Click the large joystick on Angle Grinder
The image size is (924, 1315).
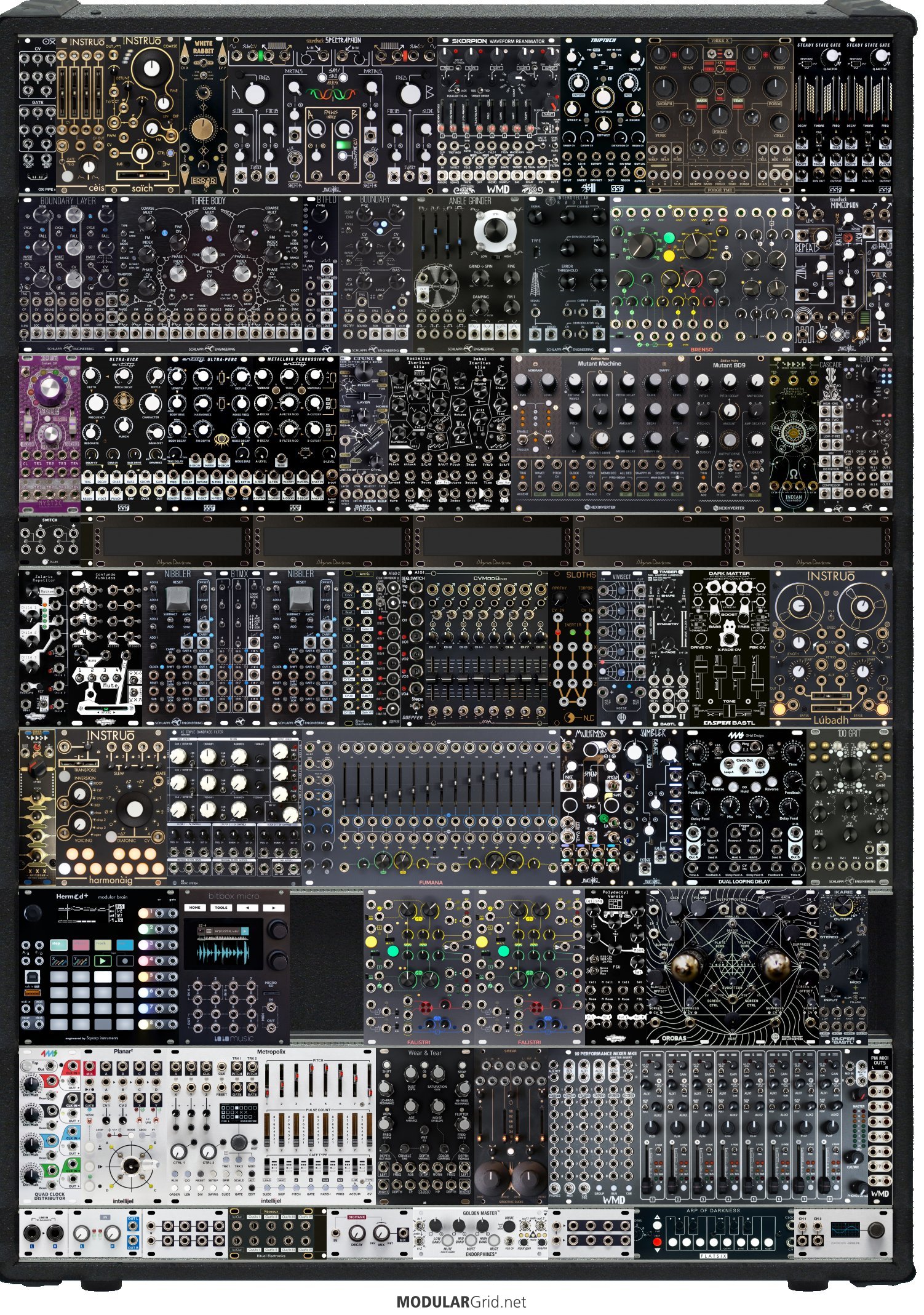click(494, 230)
